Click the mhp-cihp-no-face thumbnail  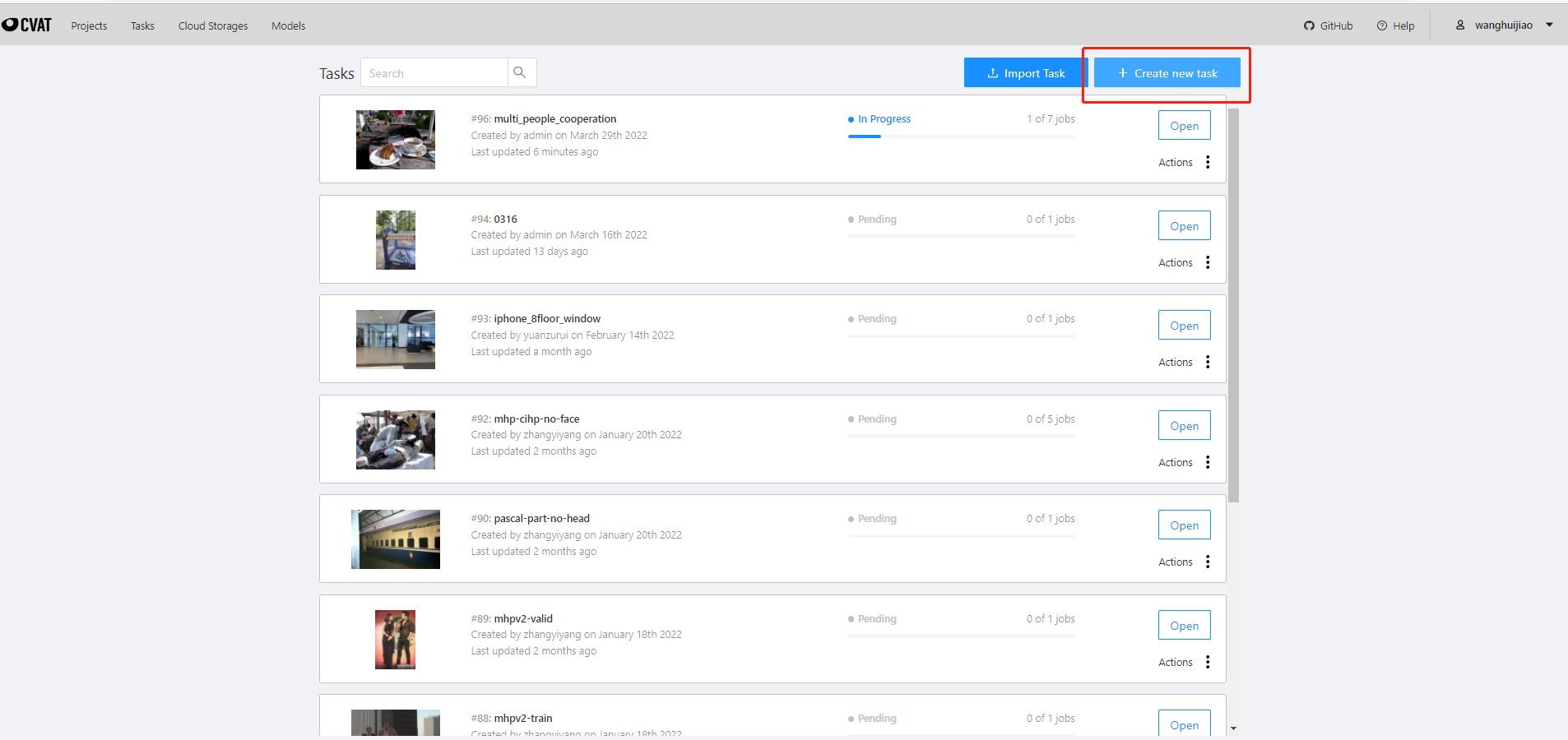[x=396, y=440]
